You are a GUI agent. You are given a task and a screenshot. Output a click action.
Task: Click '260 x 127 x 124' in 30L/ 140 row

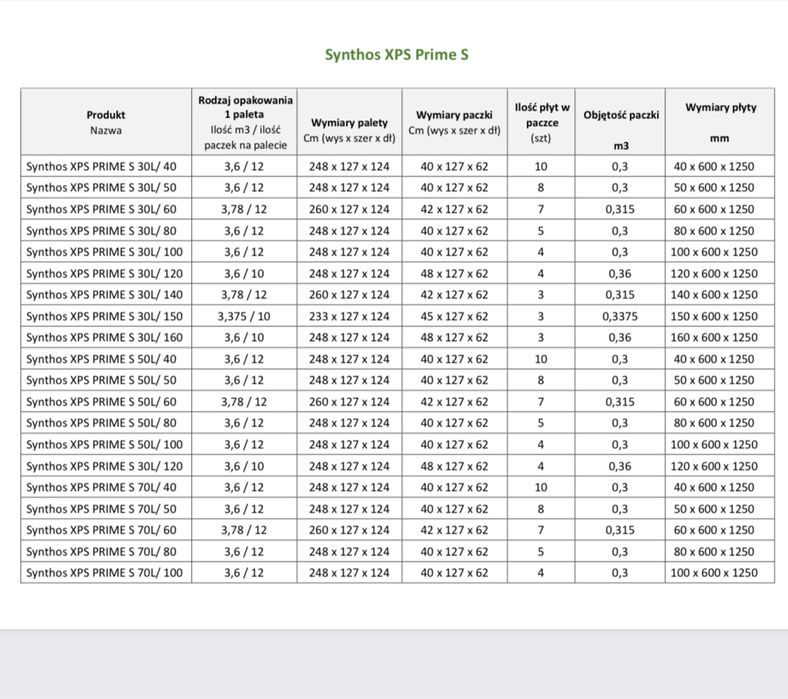tap(349, 294)
